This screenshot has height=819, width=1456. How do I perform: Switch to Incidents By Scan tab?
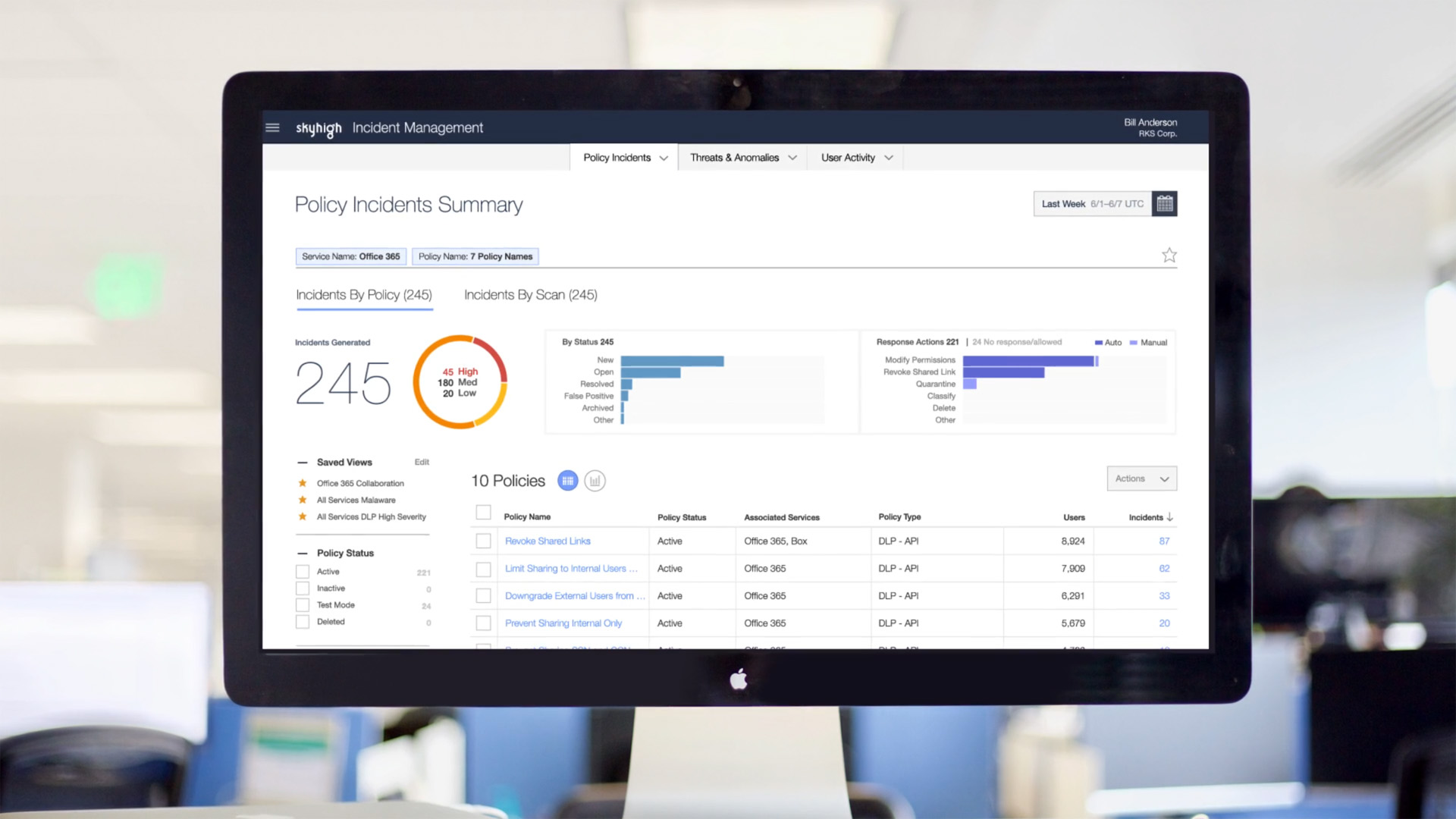tap(530, 295)
